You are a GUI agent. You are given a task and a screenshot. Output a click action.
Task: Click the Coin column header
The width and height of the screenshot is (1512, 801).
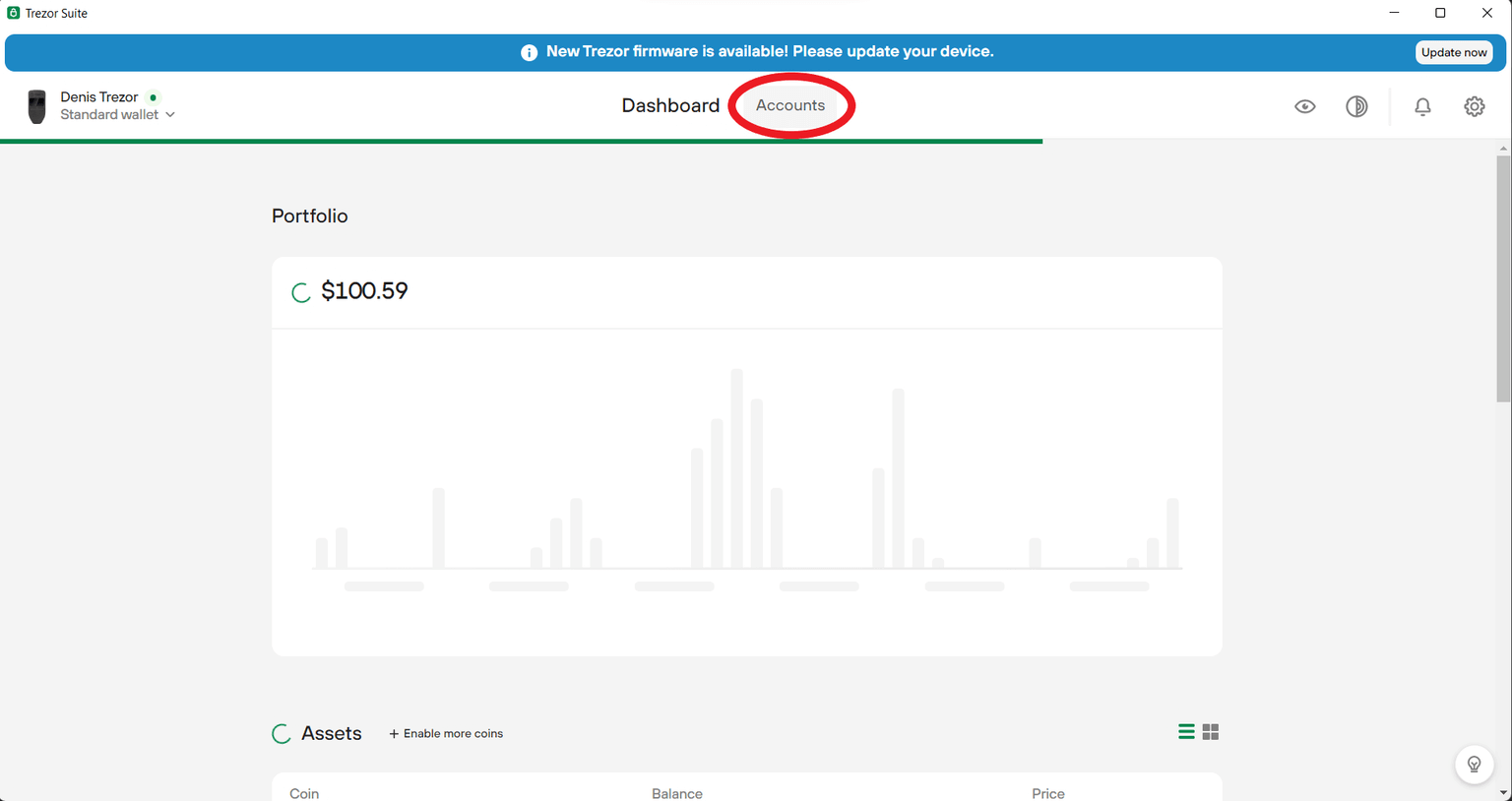point(304,793)
